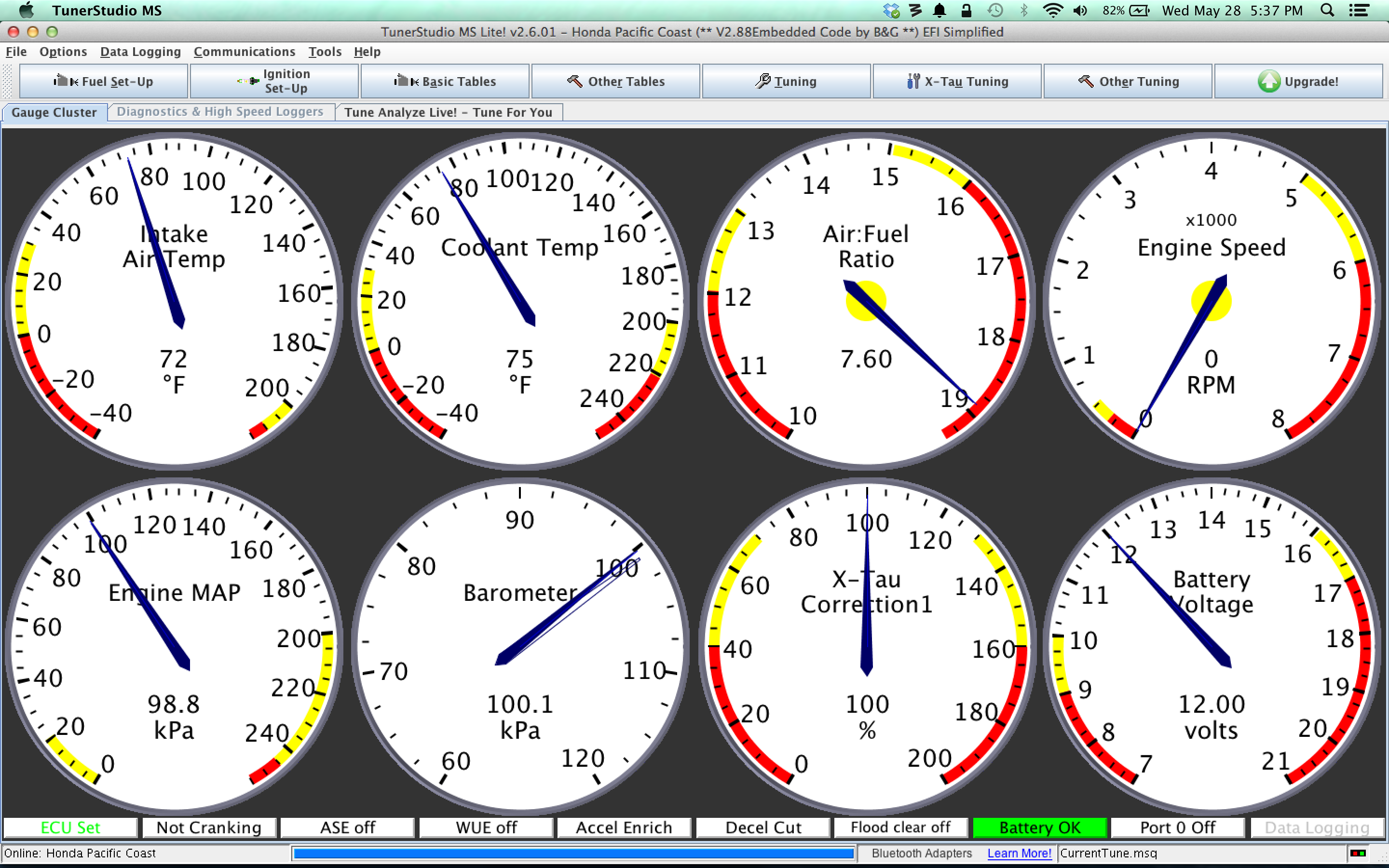Click the green Upgrade! button
The image size is (1389, 868).
pyautogui.click(x=1298, y=81)
